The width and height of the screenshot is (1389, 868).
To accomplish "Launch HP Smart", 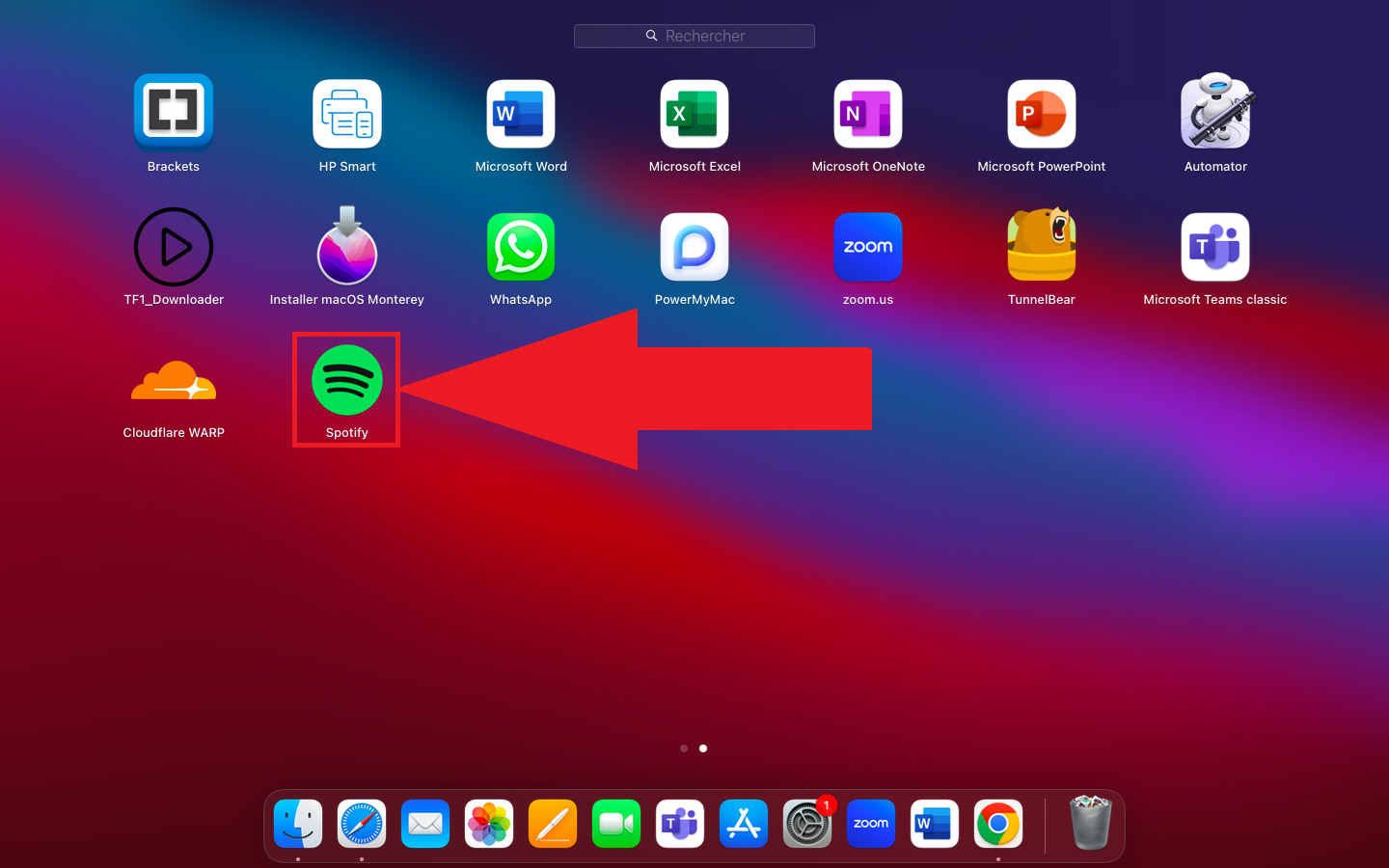I will coord(347,114).
